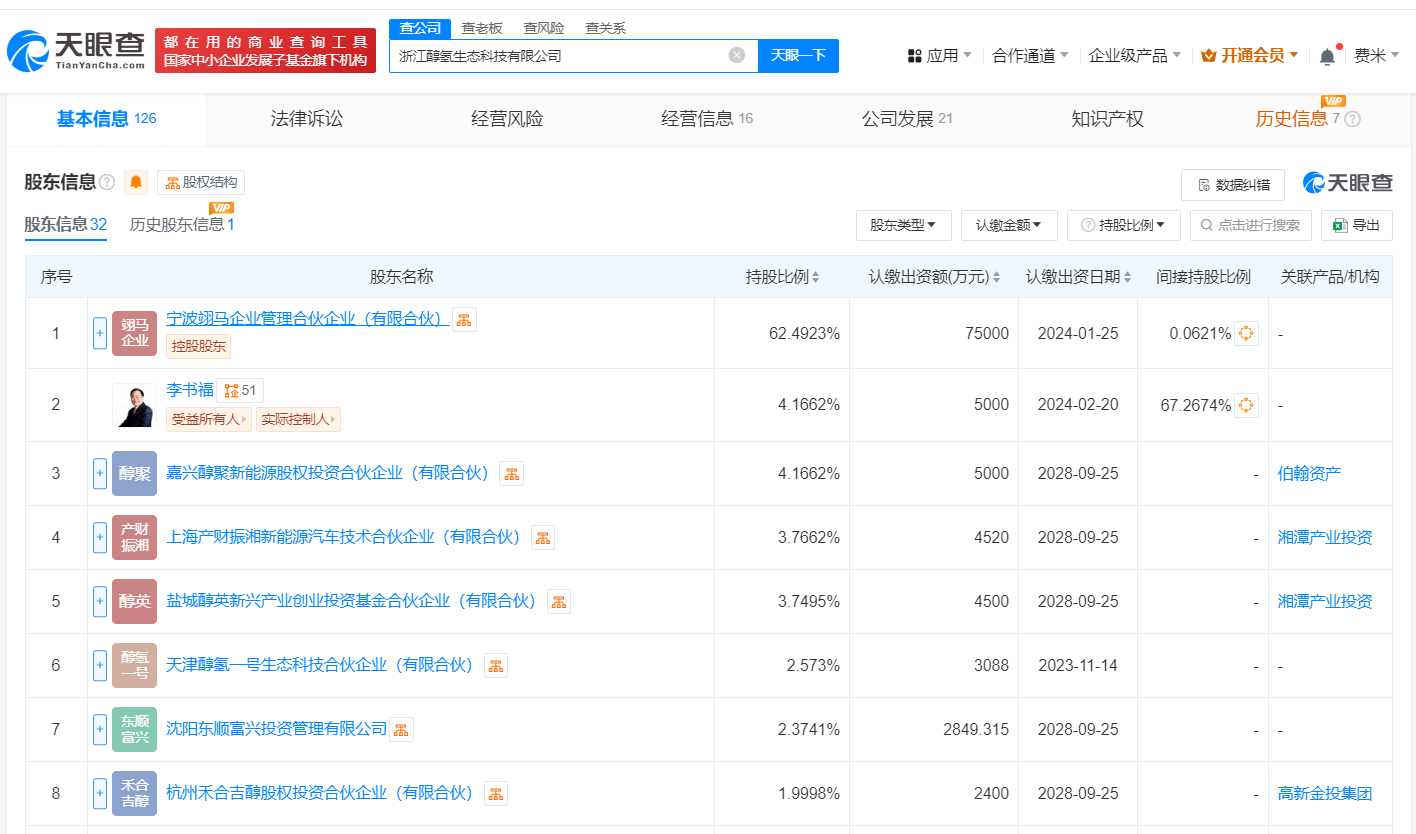Viewport: 1416px width, 834px height.
Task: Click help question mark next to 历史信息
Action: coord(1352,119)
